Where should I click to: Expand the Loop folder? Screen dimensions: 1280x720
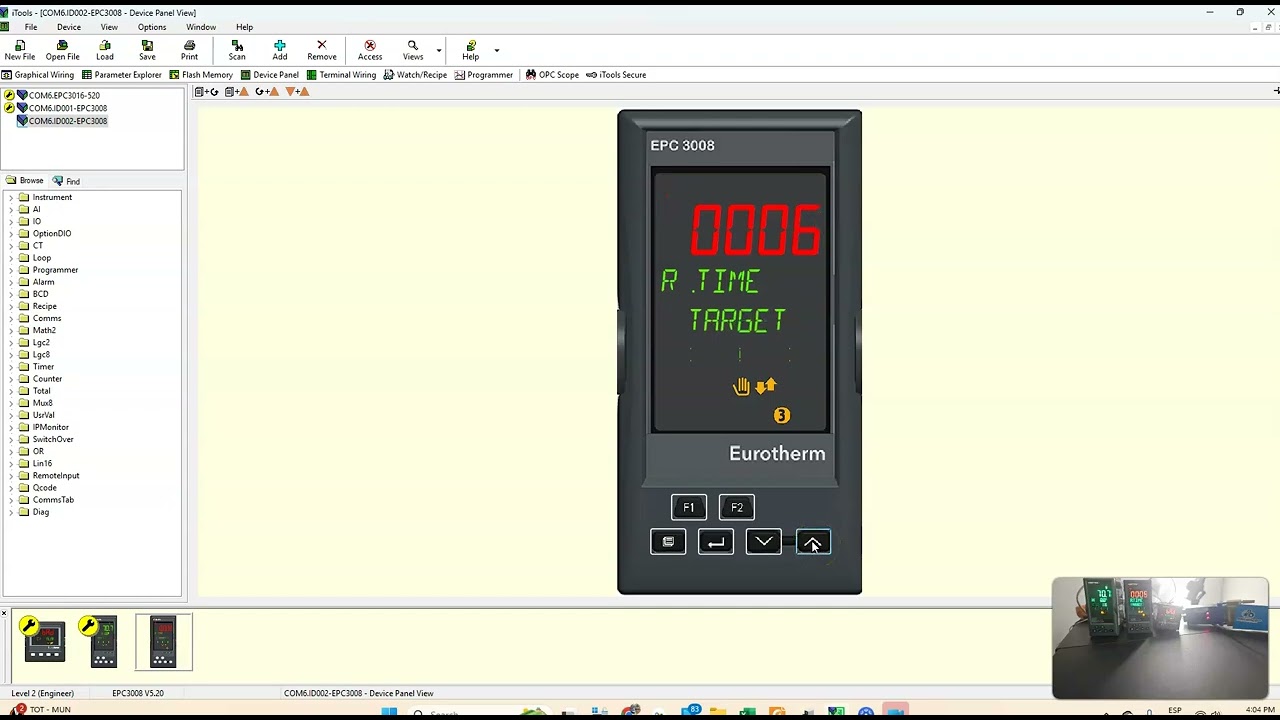click(10, 258)
